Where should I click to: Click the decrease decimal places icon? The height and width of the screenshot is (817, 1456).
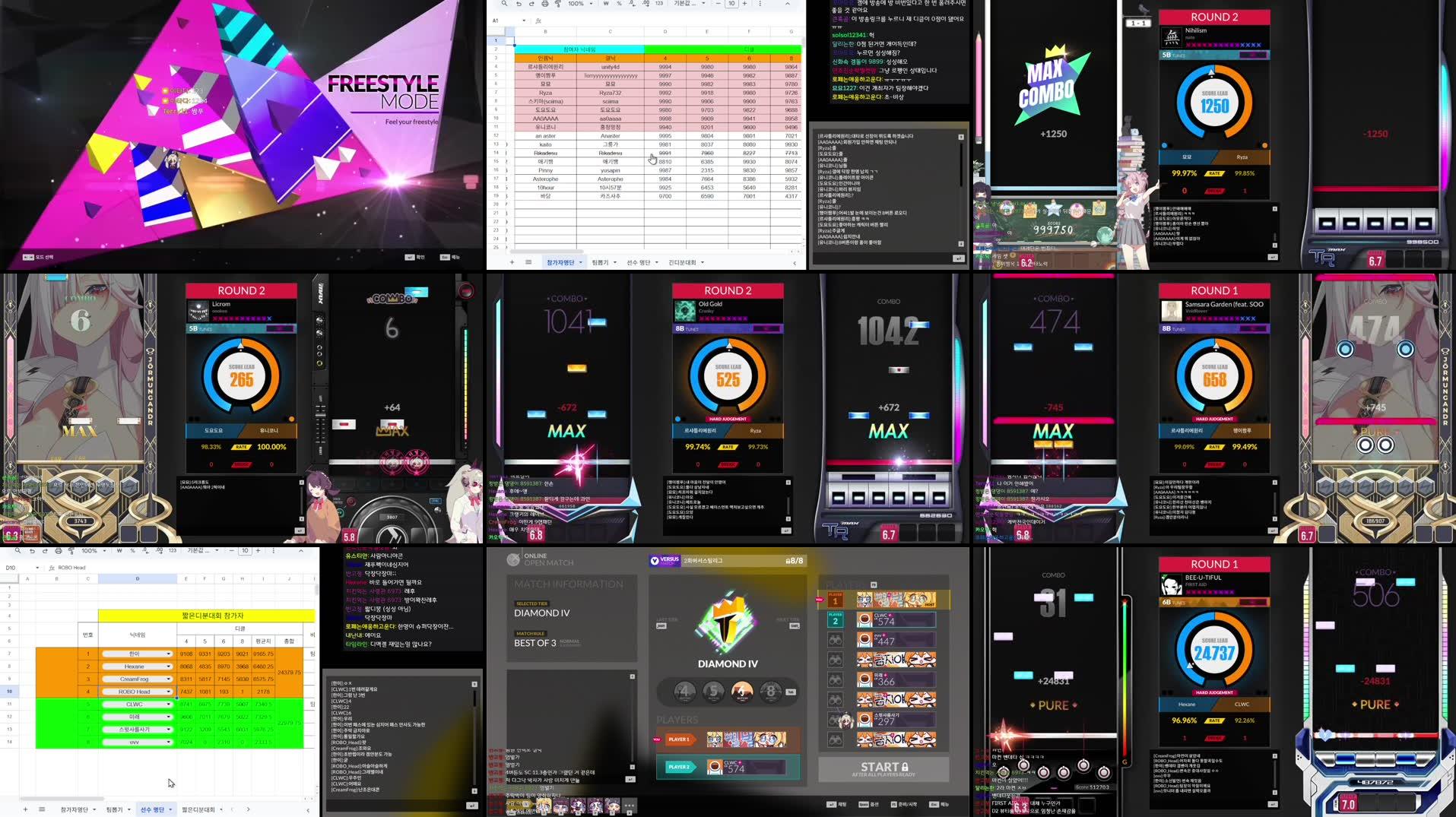tap(630, 4)
